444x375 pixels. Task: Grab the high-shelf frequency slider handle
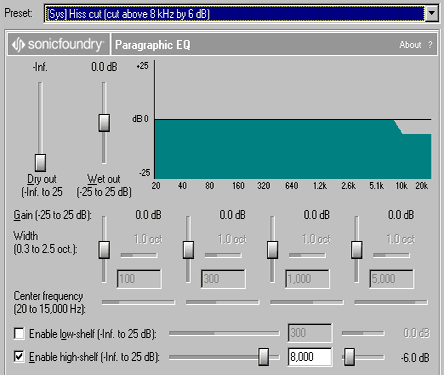click(x=264, y=357)
